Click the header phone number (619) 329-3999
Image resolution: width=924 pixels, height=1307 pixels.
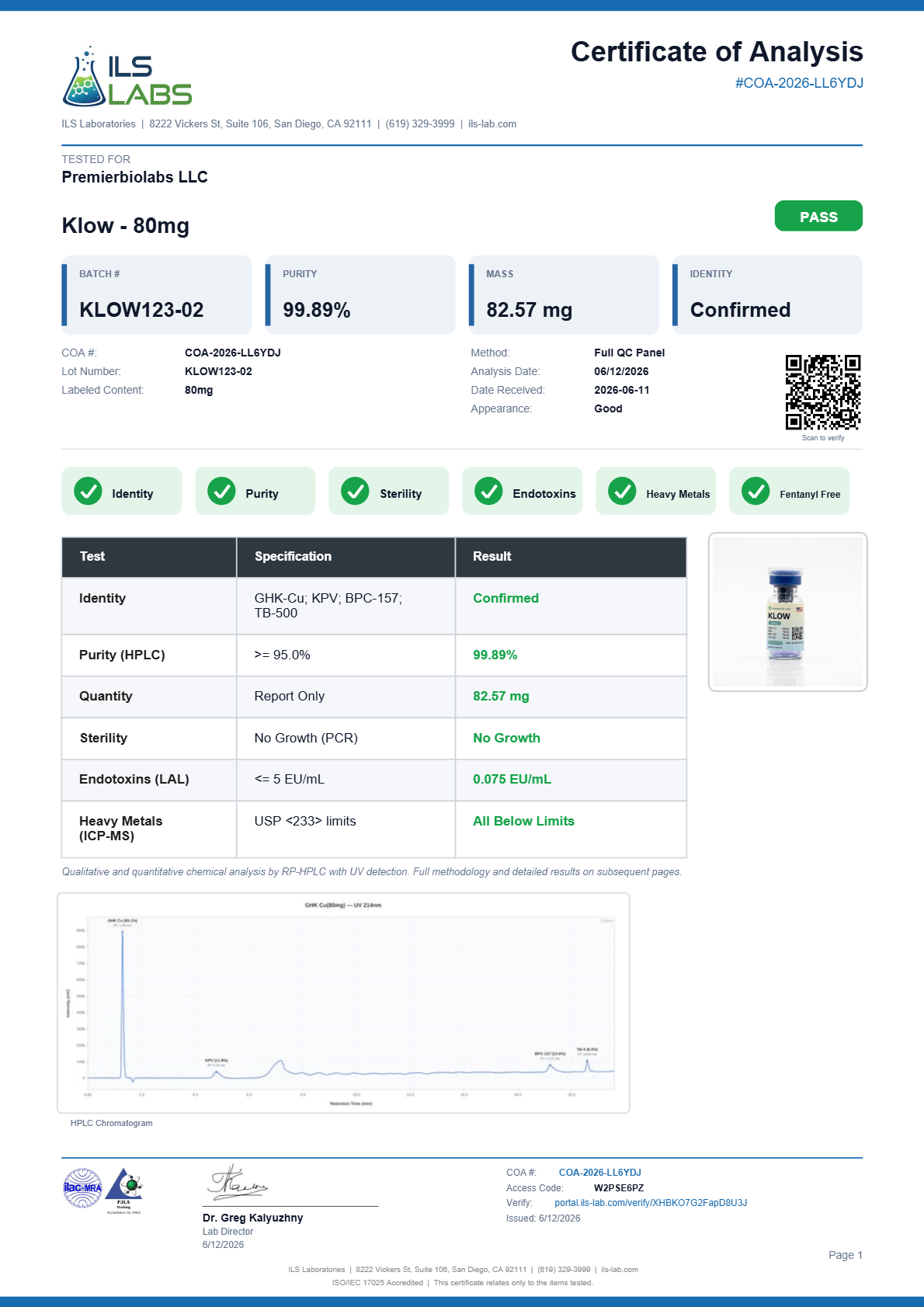420,124
